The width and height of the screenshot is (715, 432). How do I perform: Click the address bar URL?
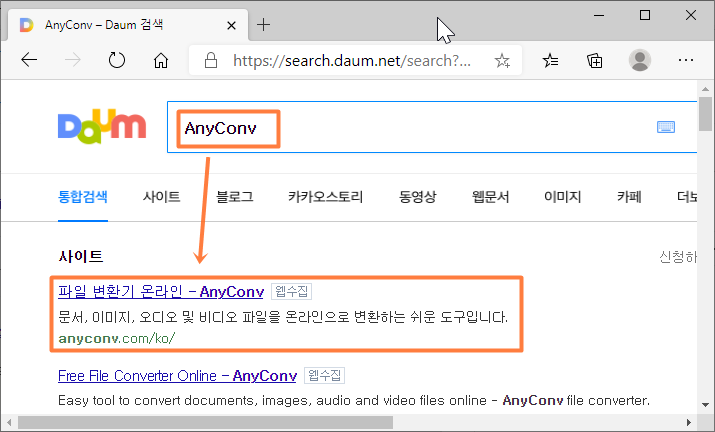point(352,60)
